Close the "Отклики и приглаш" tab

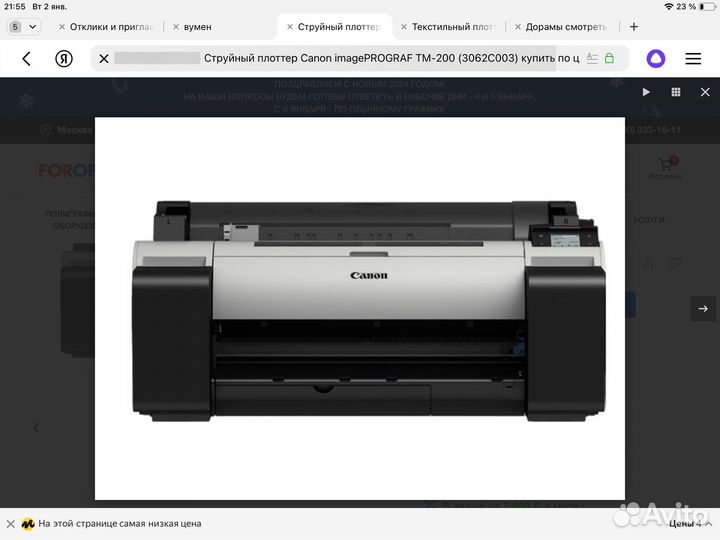62,27
